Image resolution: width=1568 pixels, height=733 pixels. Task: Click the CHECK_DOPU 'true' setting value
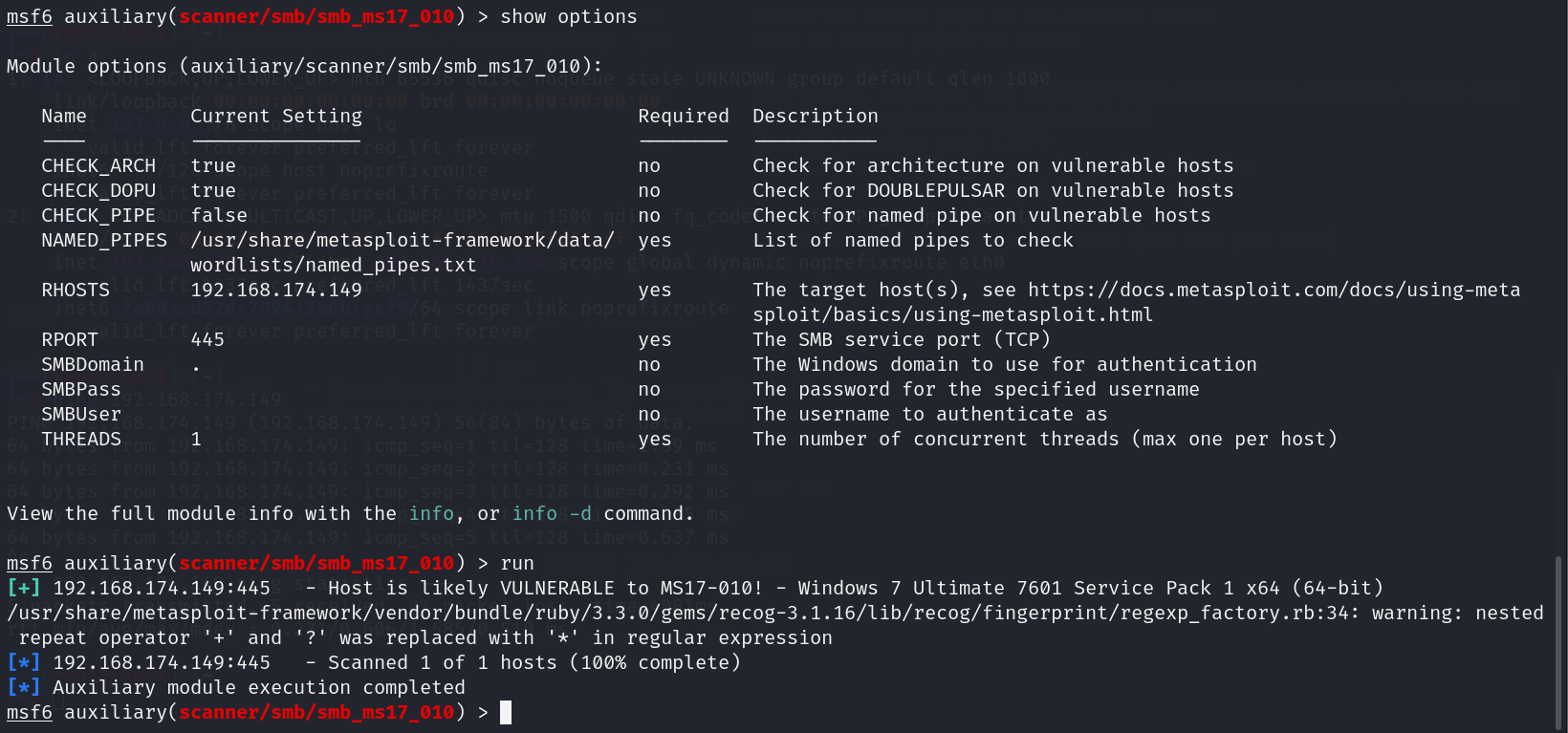pos(213,190)
